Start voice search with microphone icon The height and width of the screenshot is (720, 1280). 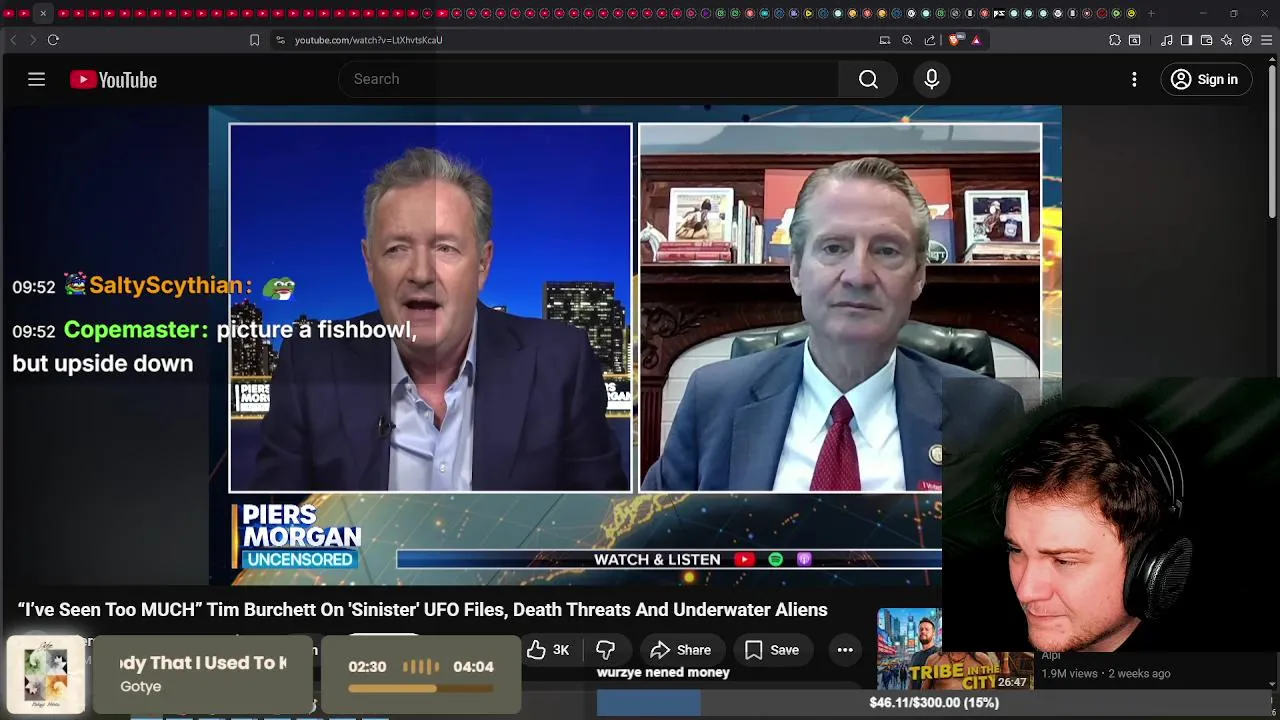click(x=931, y=79)
